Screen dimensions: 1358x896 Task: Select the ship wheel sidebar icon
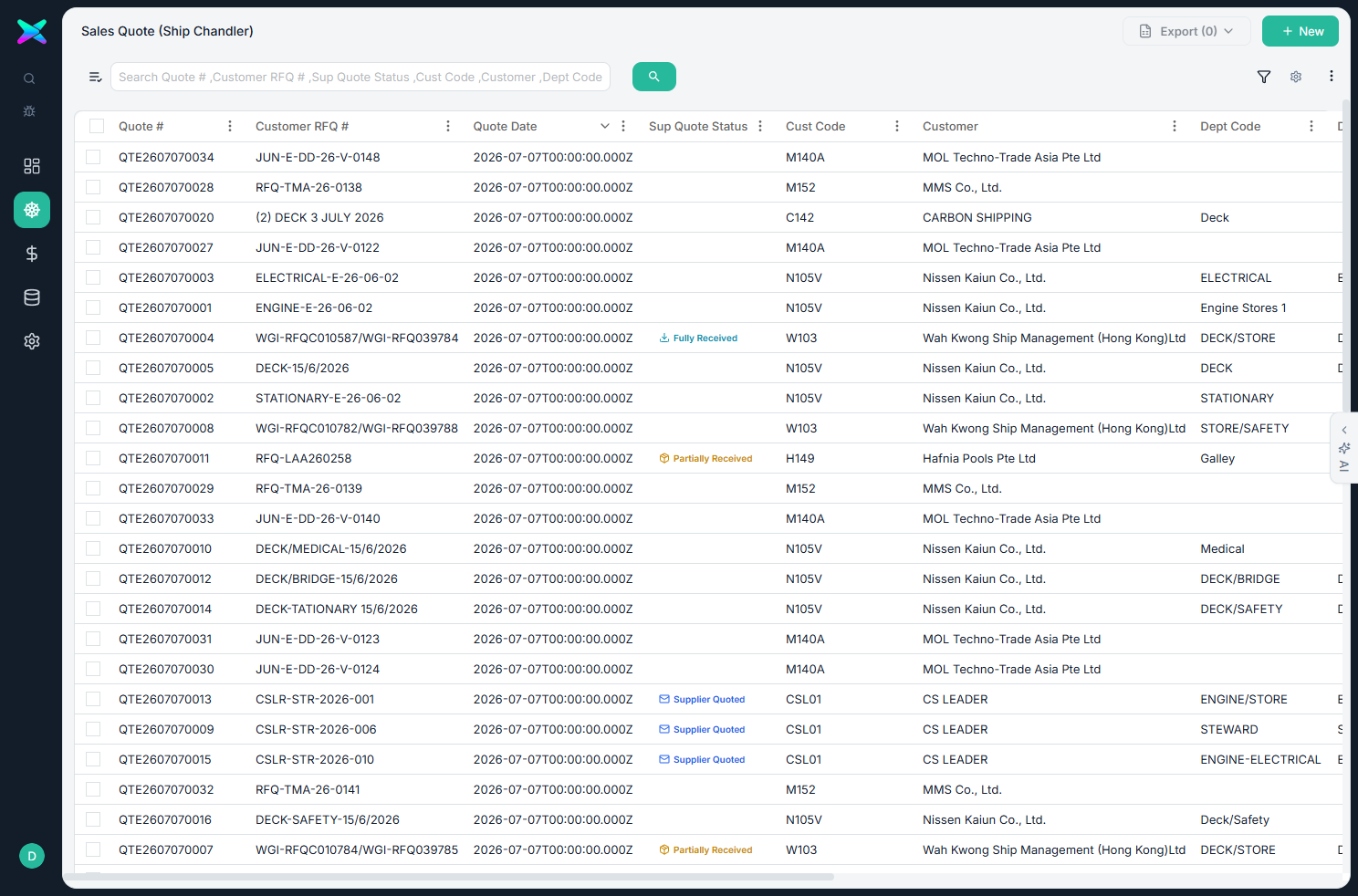32,210
